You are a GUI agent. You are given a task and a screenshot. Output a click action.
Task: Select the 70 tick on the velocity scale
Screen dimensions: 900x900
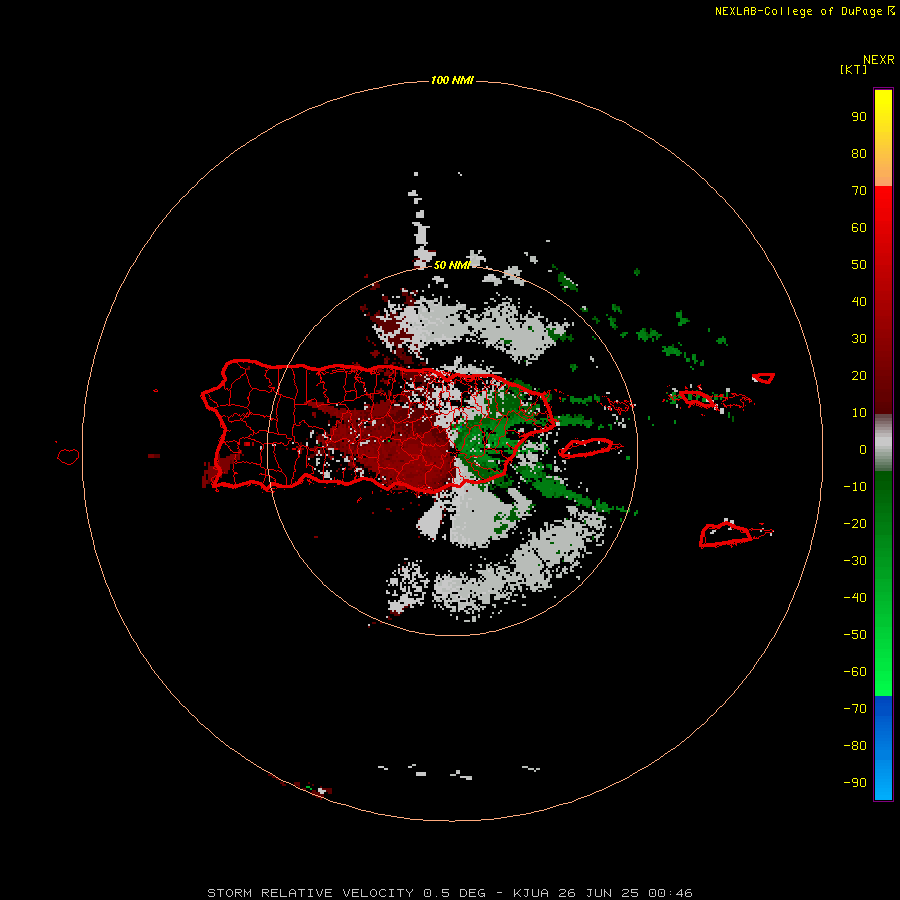[x=859, y=191]
